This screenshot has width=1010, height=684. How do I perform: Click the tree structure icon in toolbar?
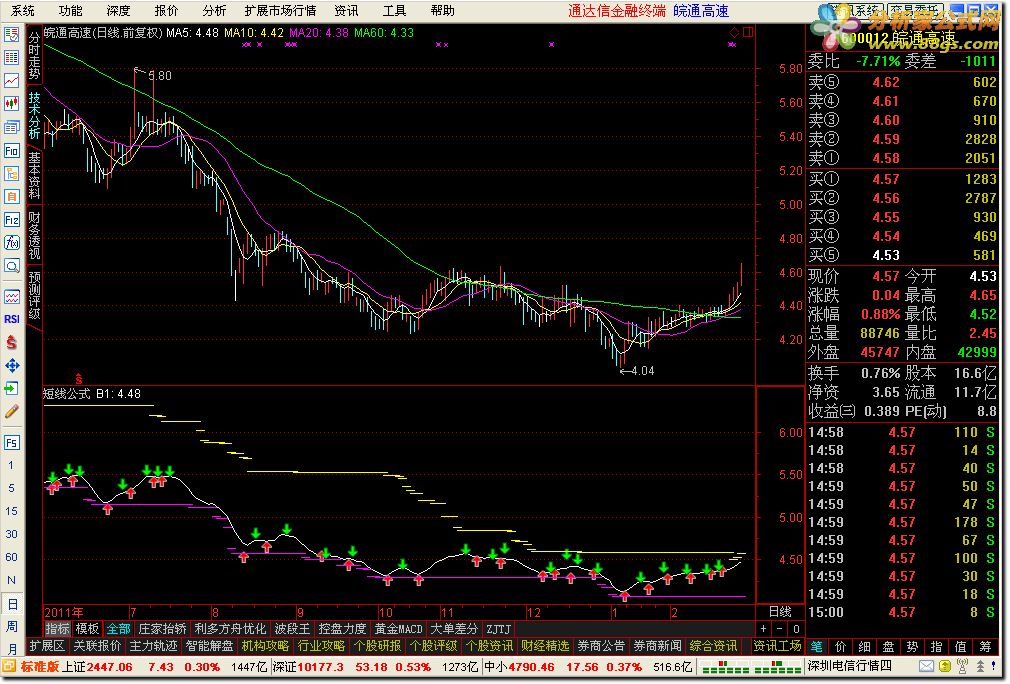(x=12, y=173)
